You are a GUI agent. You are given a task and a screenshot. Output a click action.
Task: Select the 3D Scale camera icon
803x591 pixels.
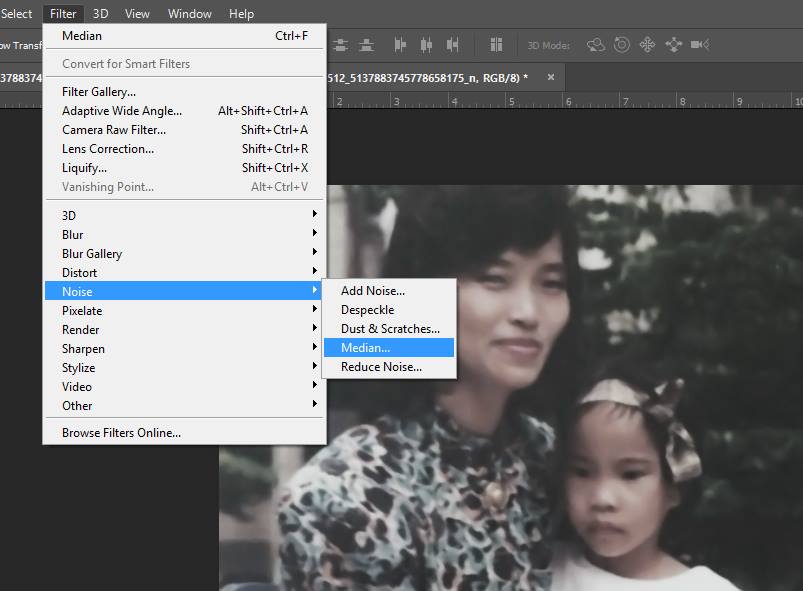pyautogui.click(x=700, y=45)
